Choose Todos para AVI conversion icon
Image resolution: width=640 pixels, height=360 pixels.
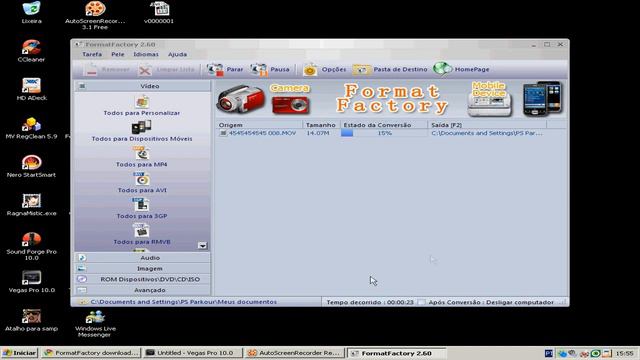(142, 179)
